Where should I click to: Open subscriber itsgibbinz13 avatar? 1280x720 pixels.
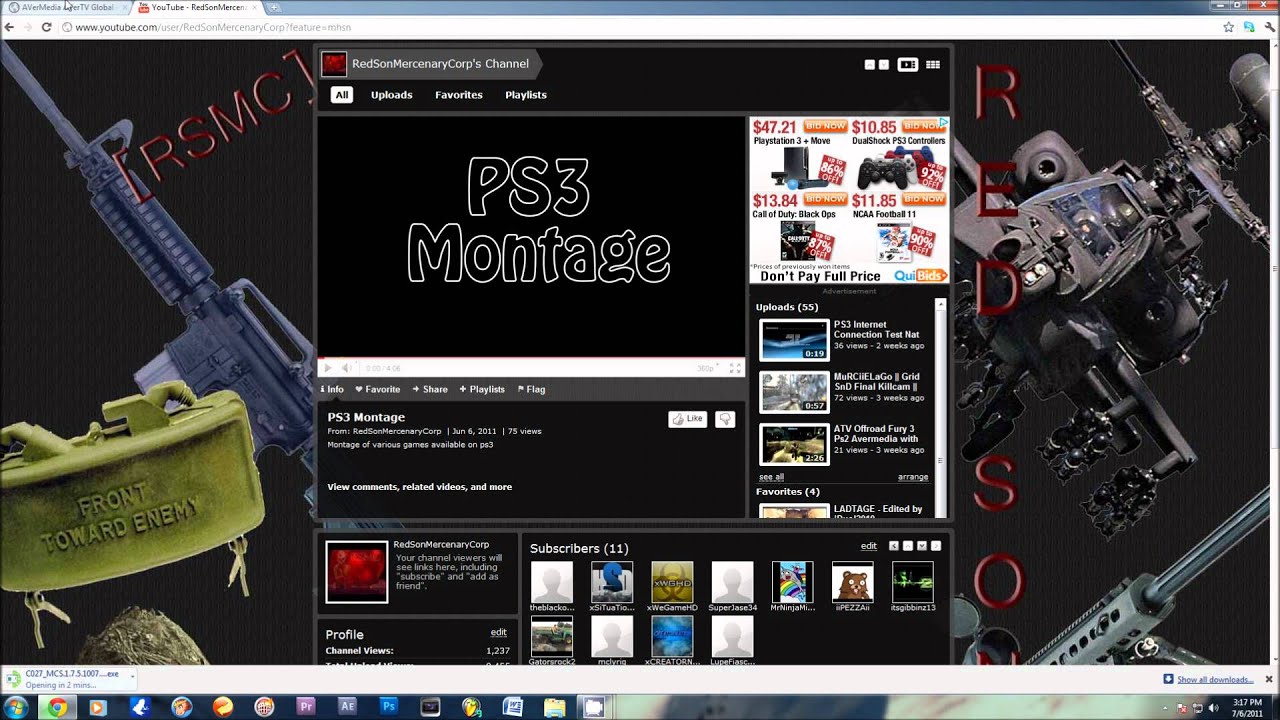point(912,582)
